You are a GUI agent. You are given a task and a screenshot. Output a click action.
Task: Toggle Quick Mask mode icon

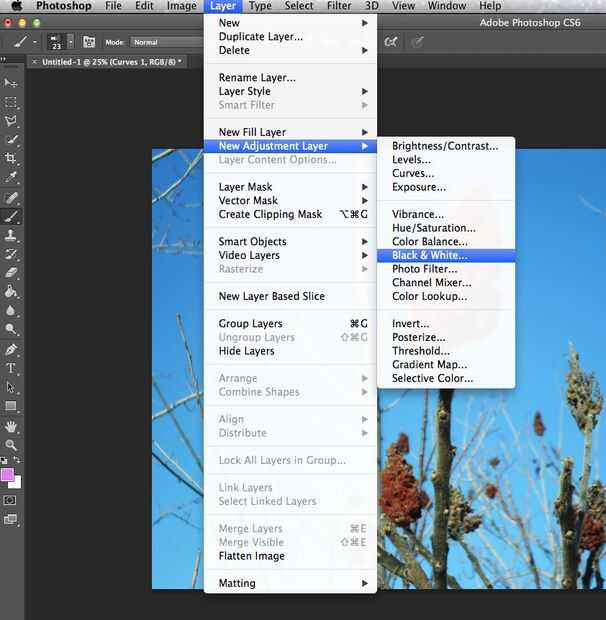(10, 501)
